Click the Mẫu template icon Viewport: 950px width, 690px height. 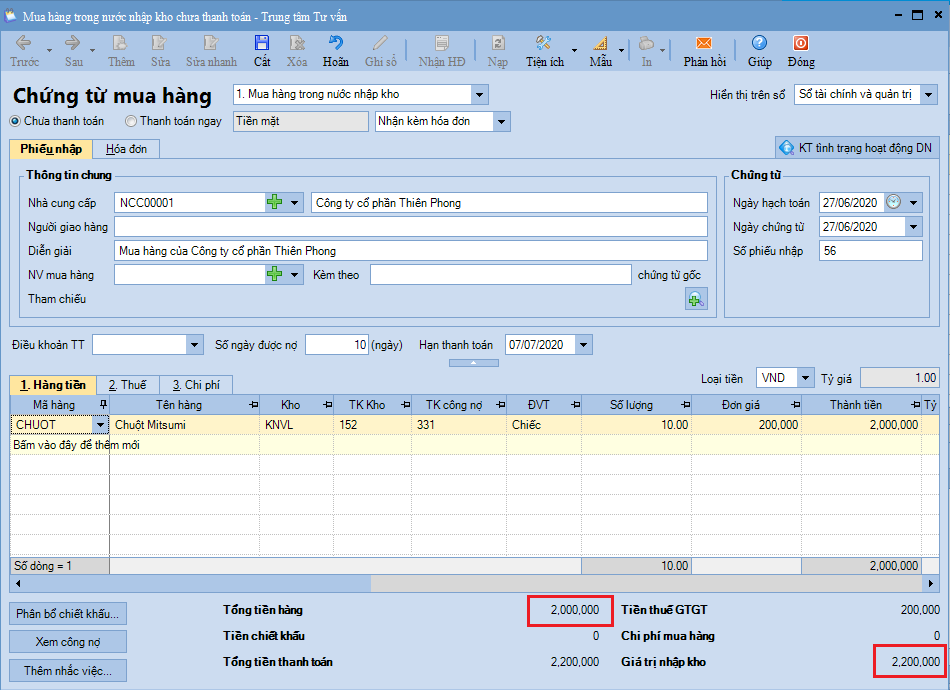click(600, 43)
